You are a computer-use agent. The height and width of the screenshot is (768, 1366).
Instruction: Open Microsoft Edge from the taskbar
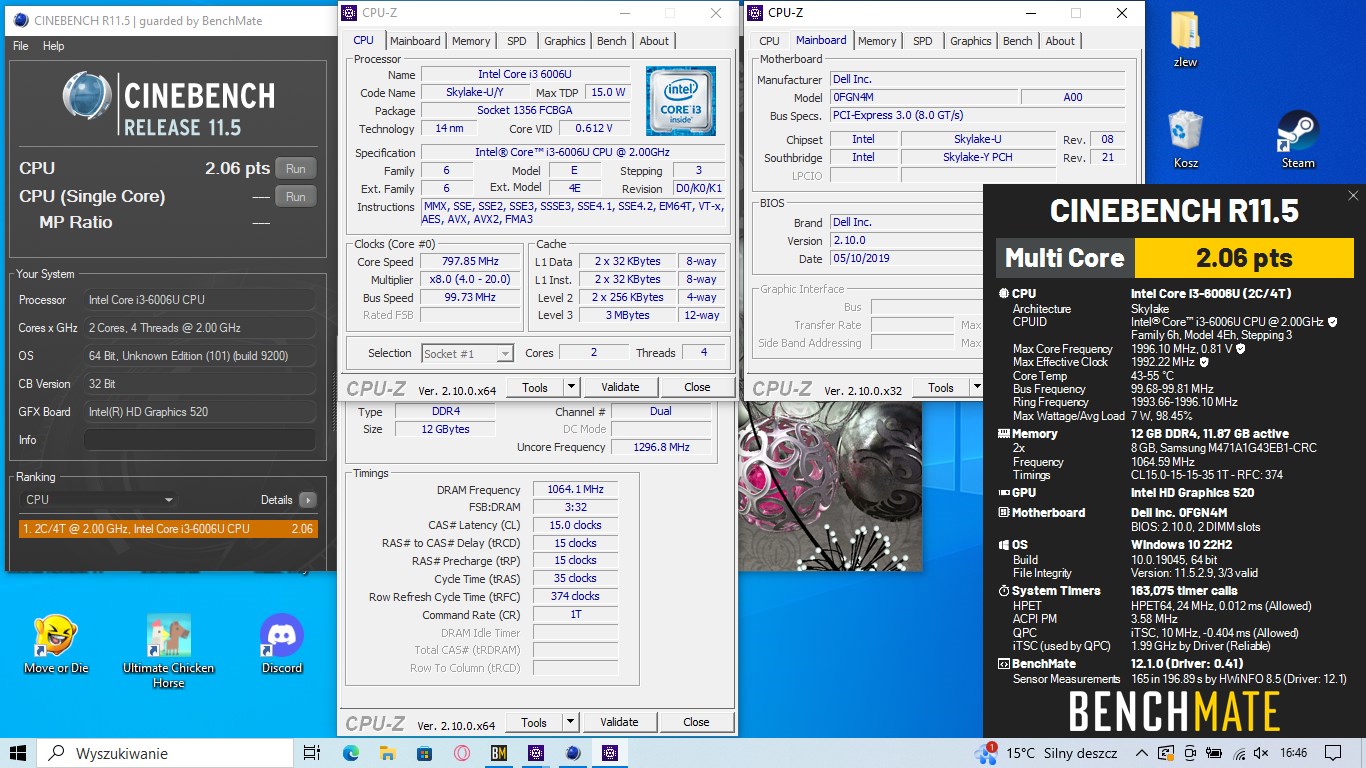pyautogui.click(x=351, y=753)
